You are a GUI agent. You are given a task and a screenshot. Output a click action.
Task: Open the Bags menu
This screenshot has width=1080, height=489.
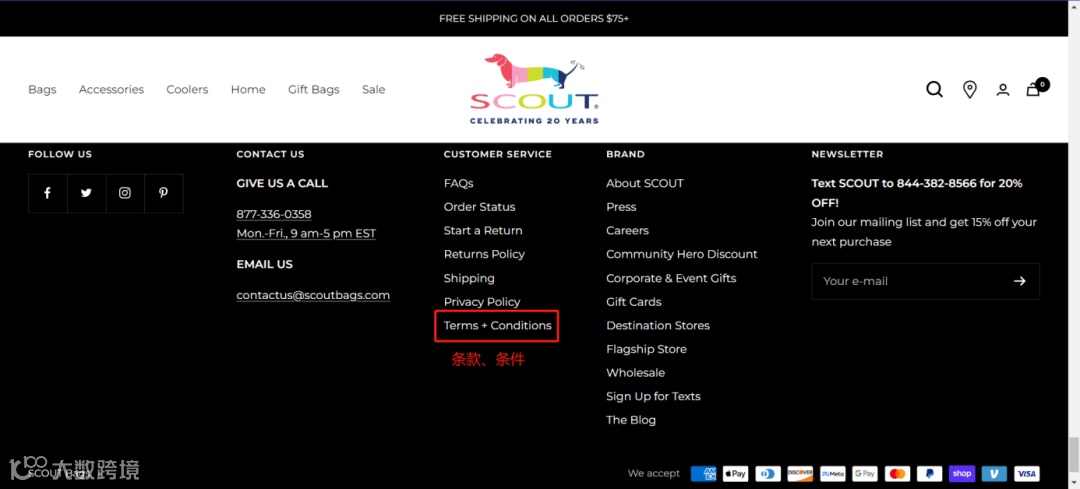coord(42,90)
